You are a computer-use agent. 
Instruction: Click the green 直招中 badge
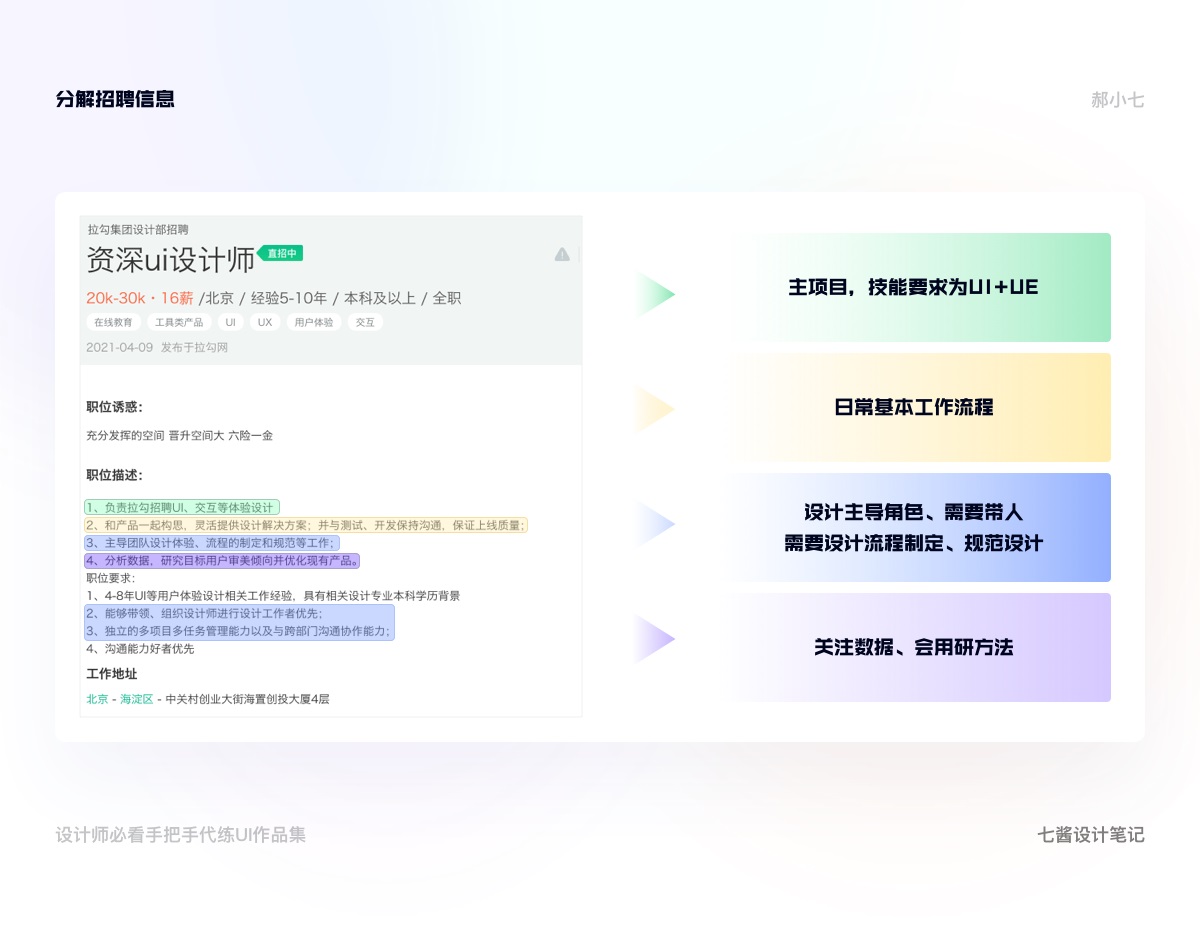[281, 254]
